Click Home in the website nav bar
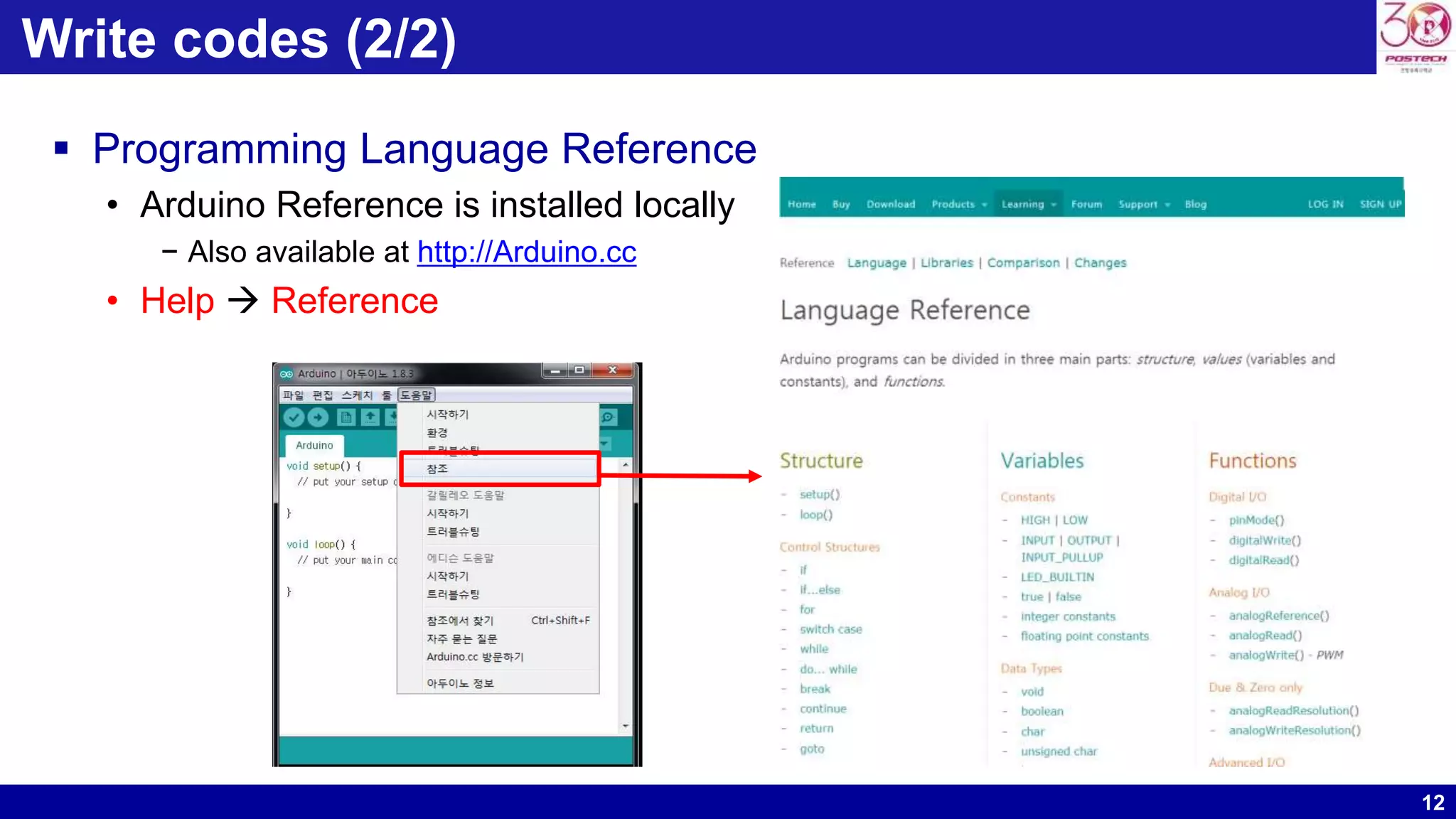 (x=802, y=204)
